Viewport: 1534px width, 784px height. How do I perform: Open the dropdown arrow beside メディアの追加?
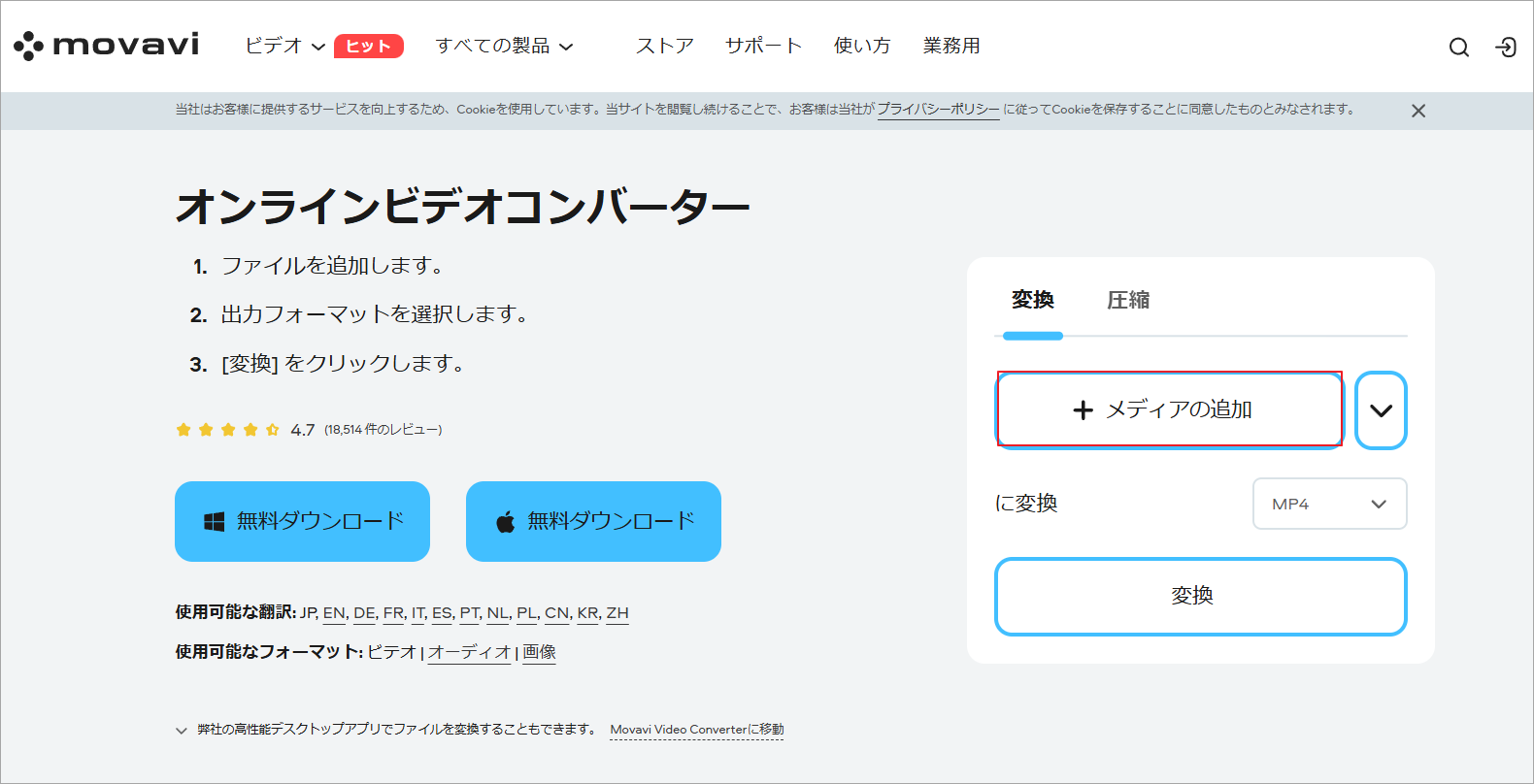pos(1381,410)
